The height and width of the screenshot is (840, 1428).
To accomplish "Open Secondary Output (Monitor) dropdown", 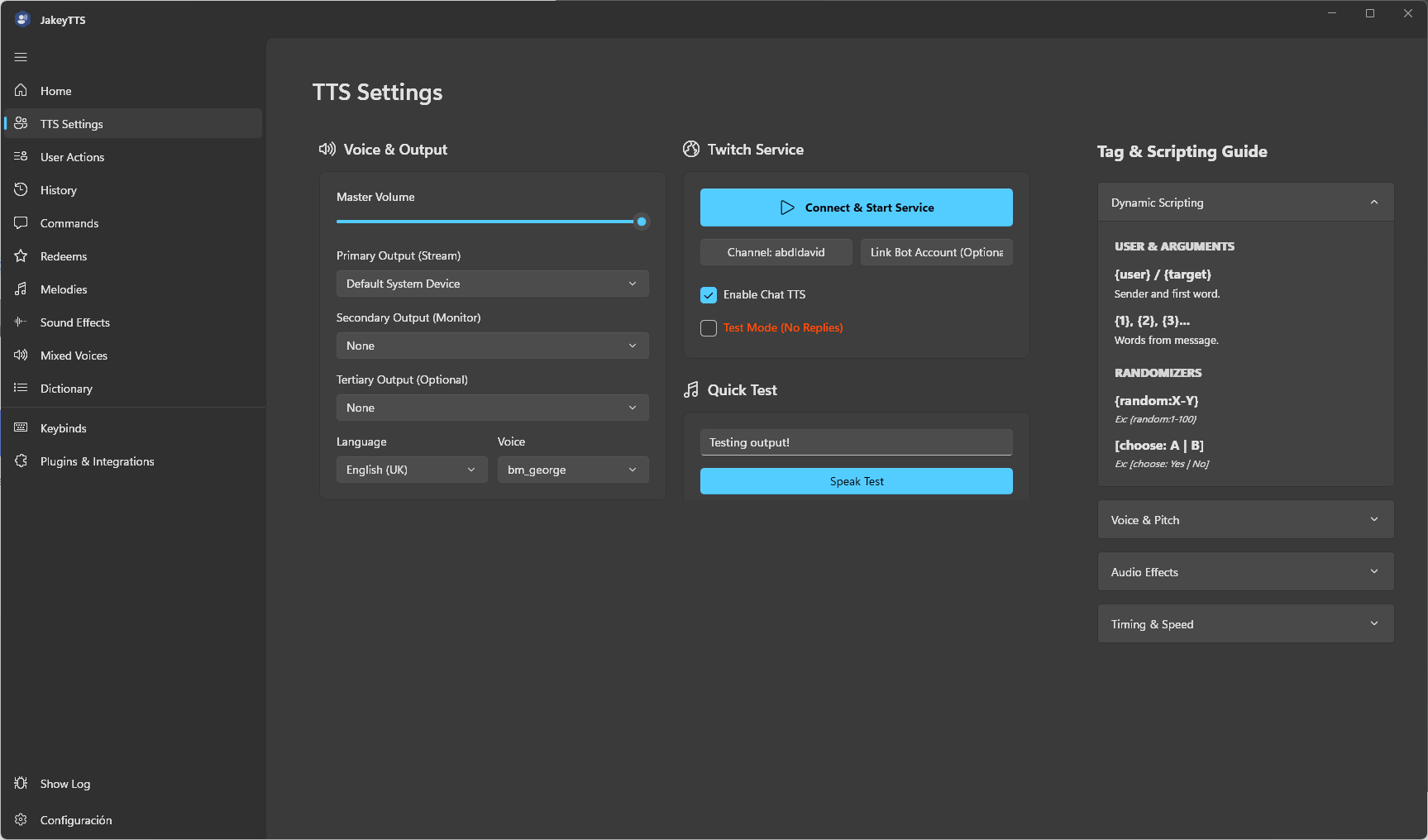I will tap(492, 346).
